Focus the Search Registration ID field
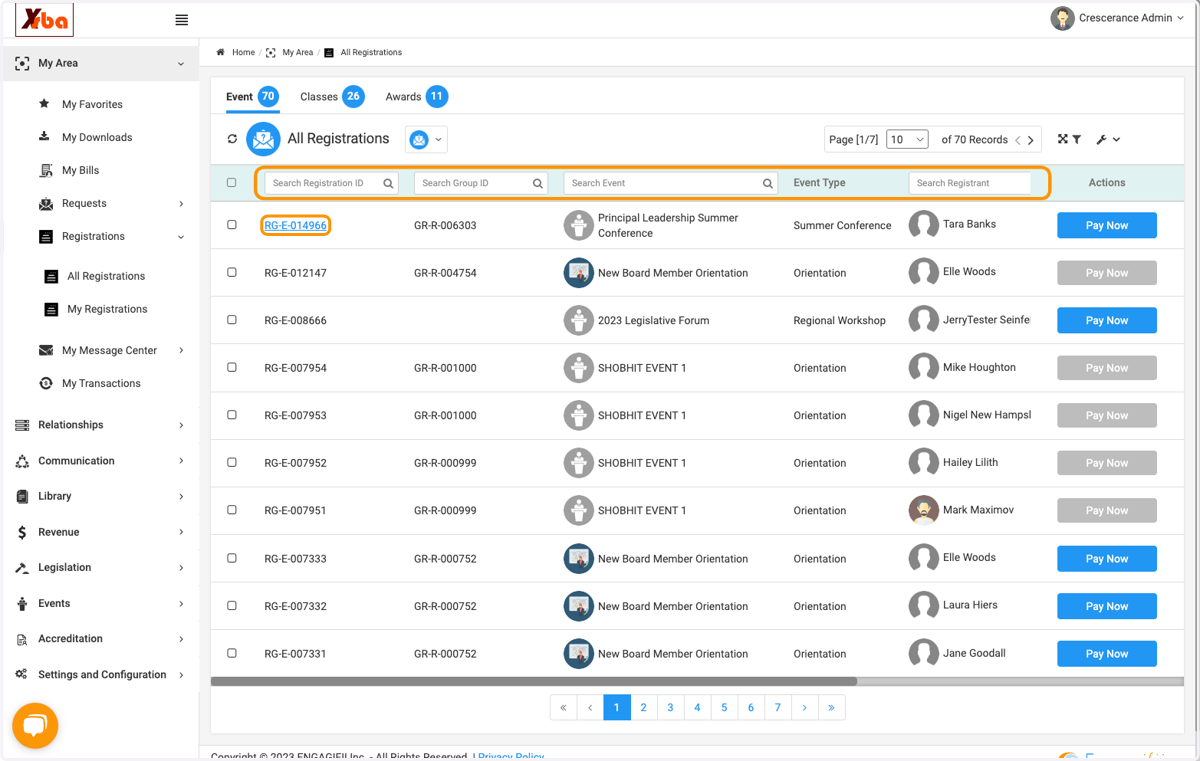This screenshot has height=761, width=1200. 331,183
